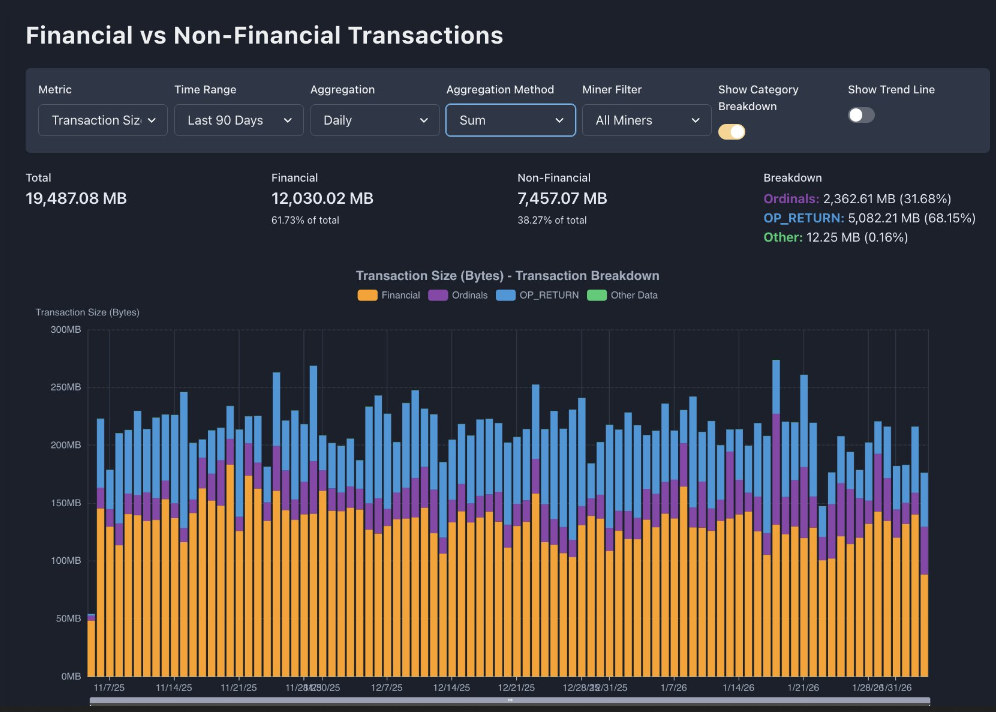
Task: Expand the Miner Filter All Miners dropdown
Action: point(646,120)
